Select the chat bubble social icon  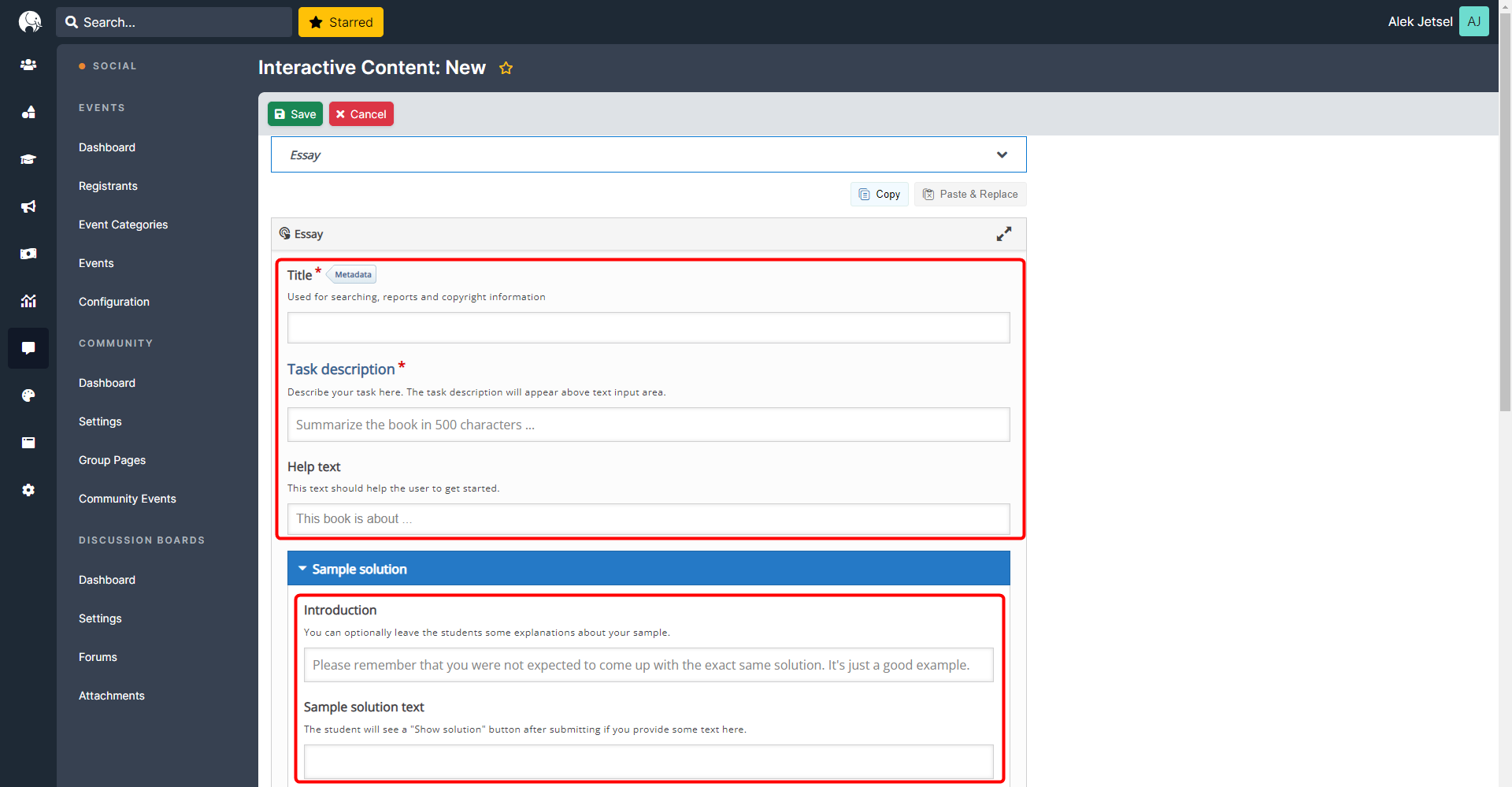28,348
